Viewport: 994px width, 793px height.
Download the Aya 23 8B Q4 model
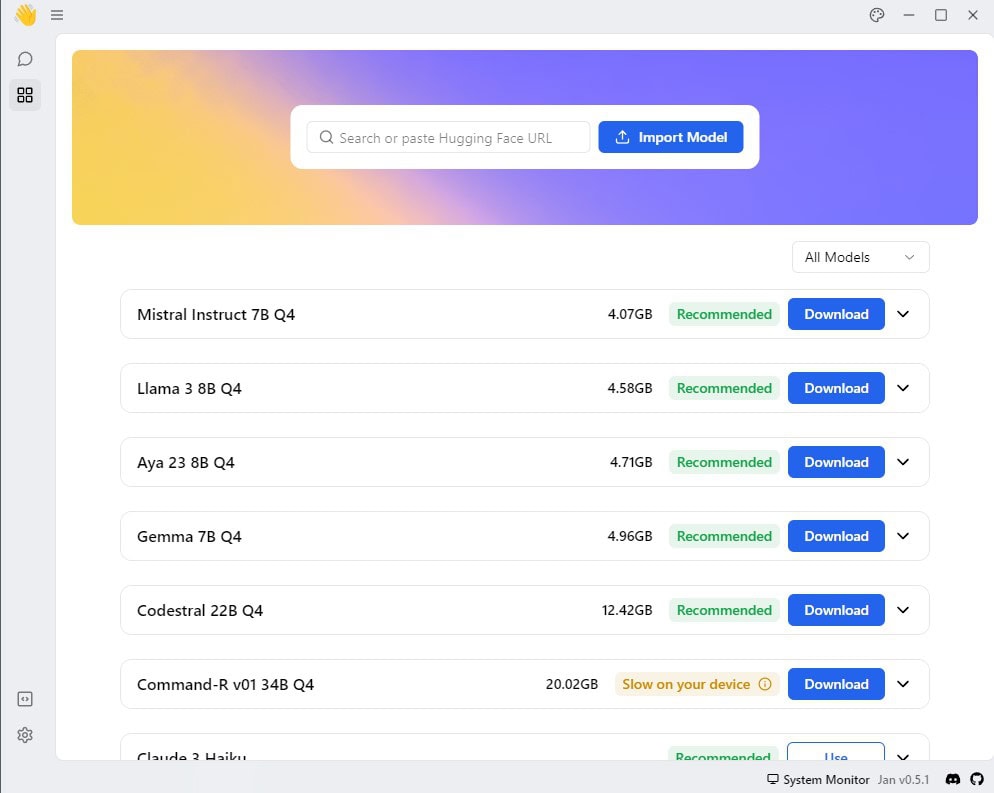836,462
